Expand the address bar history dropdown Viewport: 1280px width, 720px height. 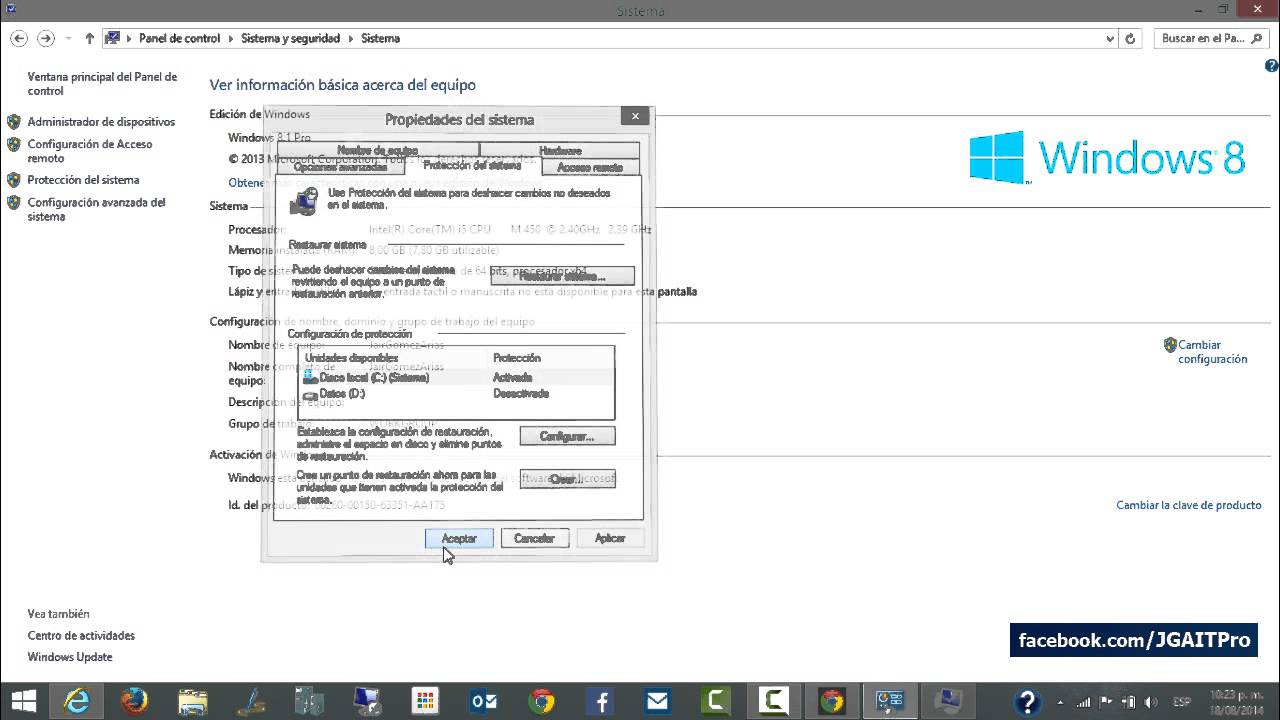pyautogui.click(x=1110, y=39)
